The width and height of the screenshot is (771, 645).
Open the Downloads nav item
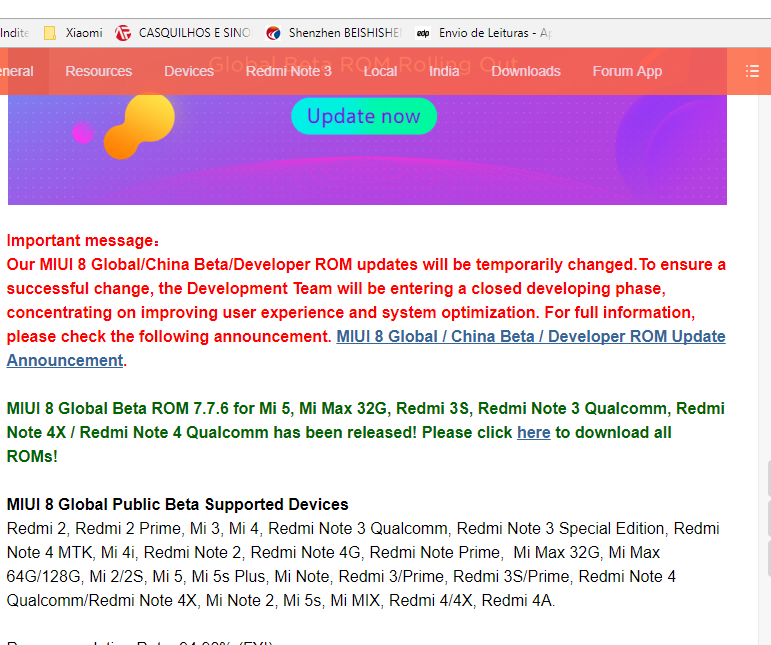[x=525, y=71]
